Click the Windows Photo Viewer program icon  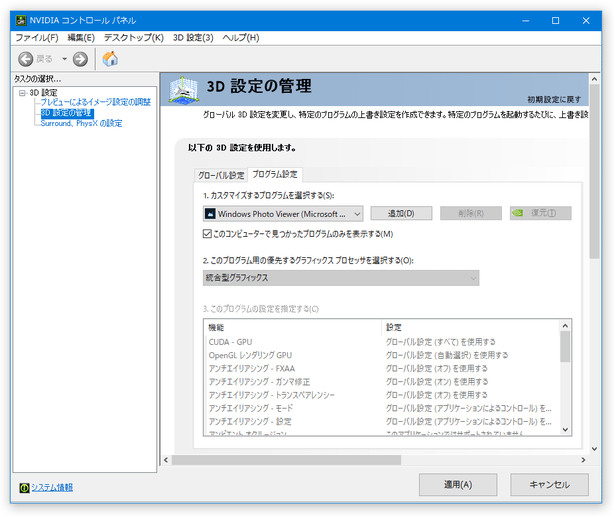point(211,214)
